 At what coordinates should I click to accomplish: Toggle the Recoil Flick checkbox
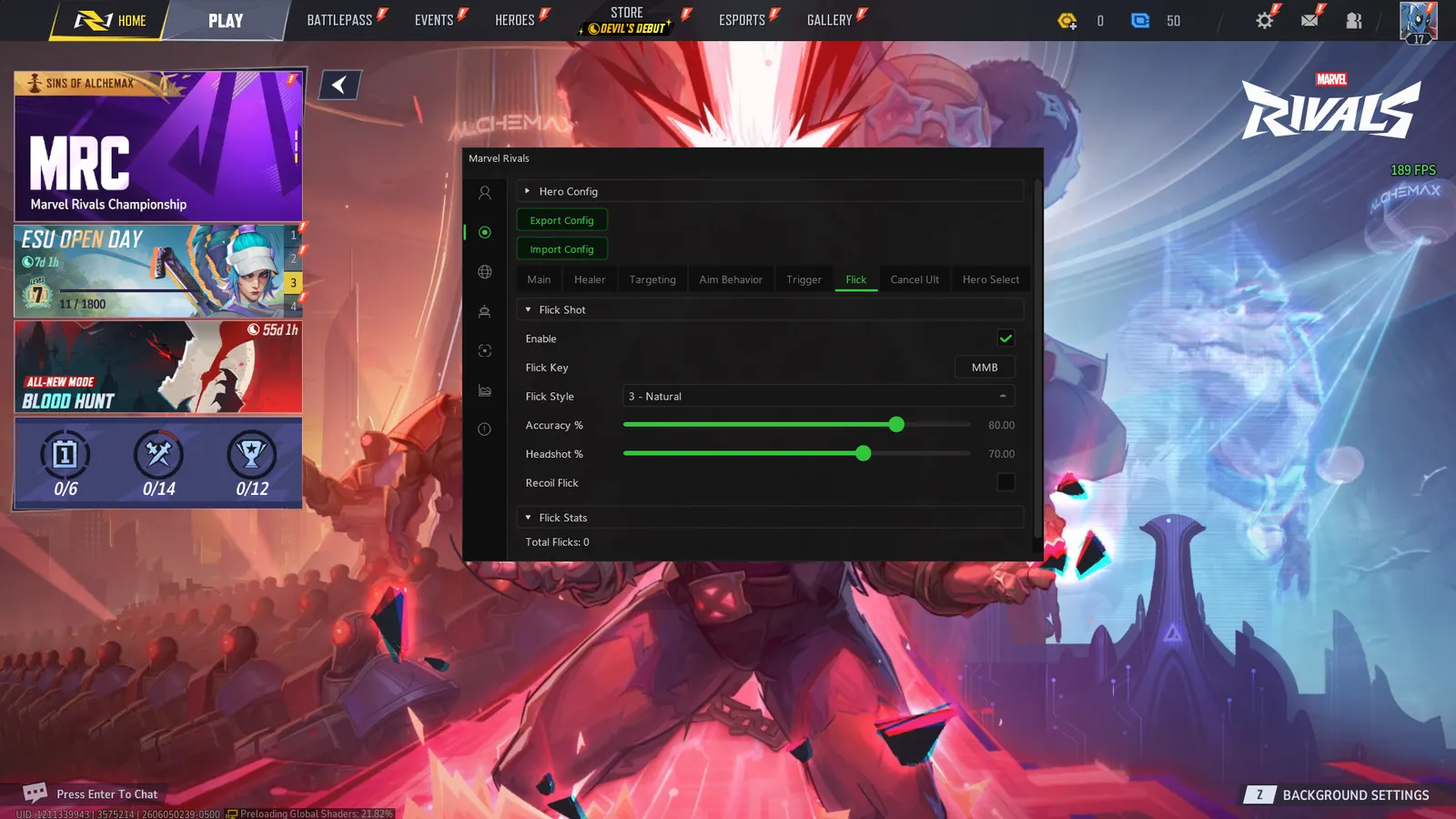[1006, 482]
